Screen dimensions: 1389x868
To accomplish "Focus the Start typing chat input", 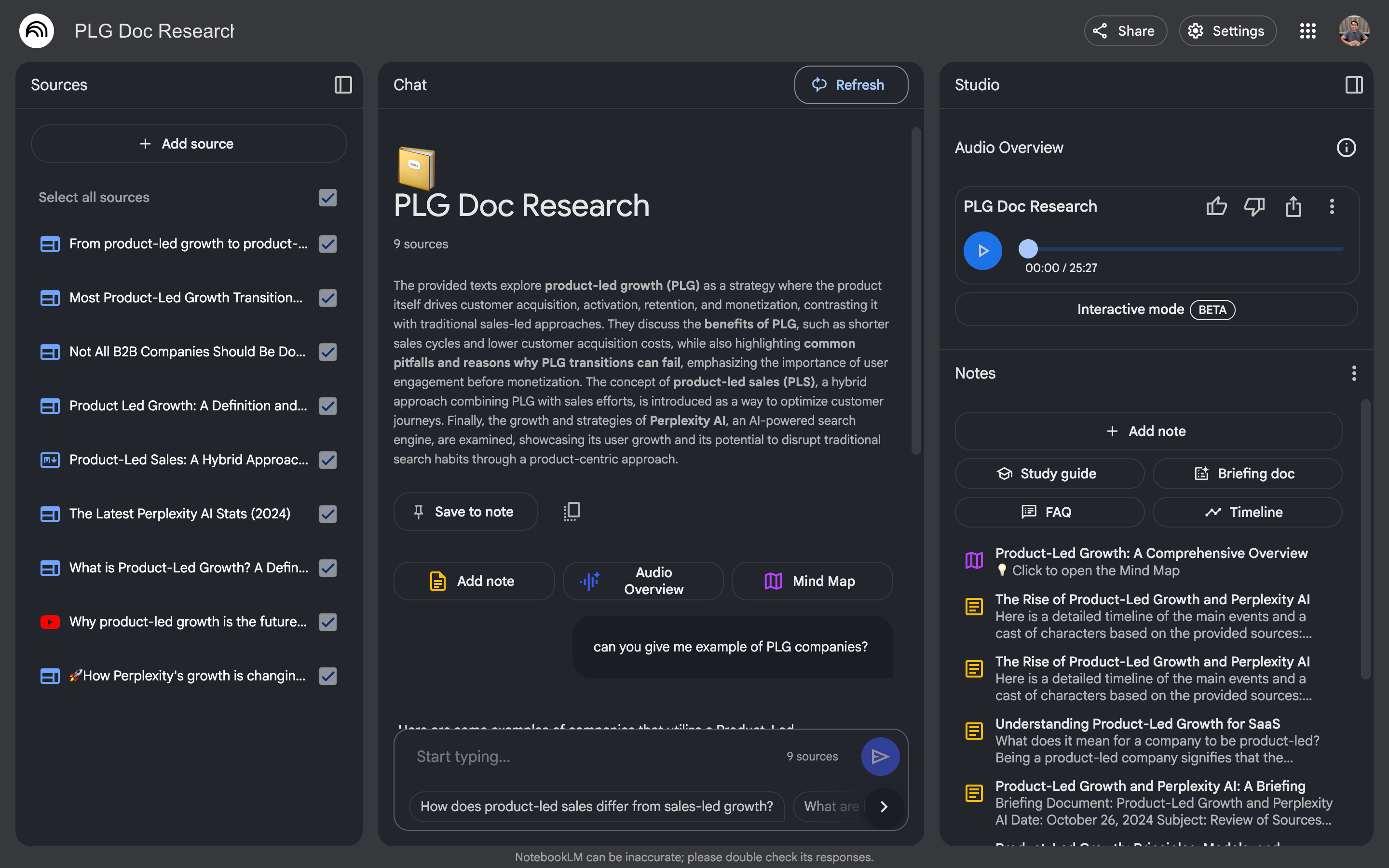I will point(574,756).
